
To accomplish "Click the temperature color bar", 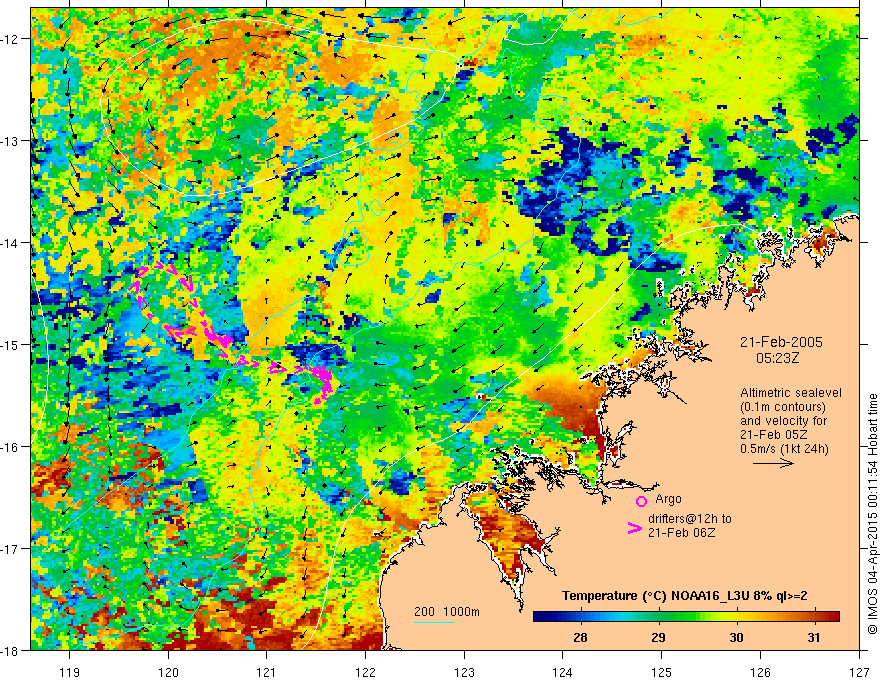I will pos(686,617).
